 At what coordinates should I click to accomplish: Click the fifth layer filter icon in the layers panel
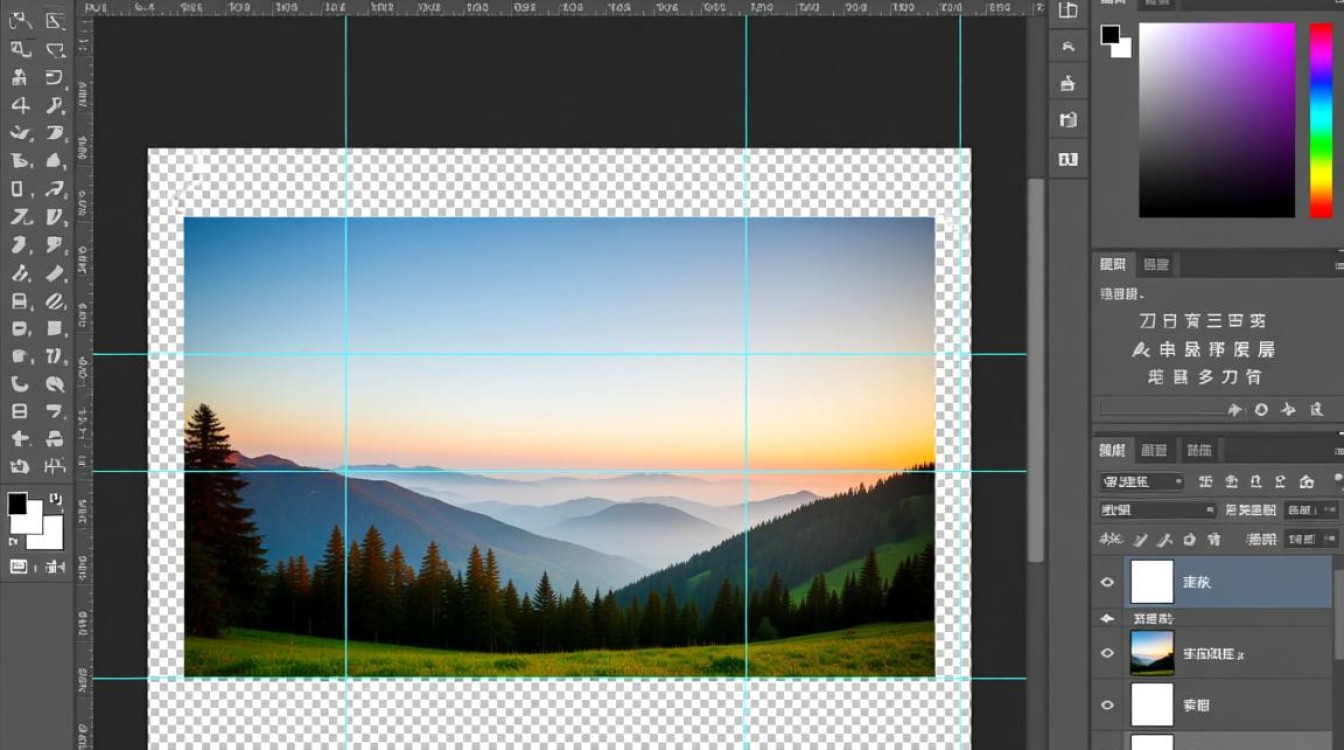(x=1307, y=482)
